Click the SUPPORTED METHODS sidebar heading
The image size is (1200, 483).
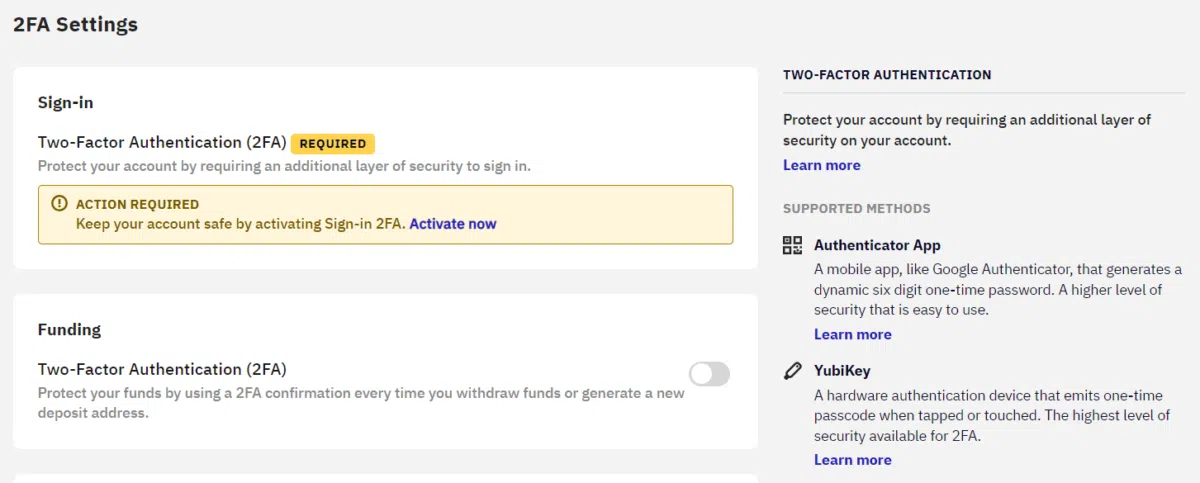pyautogui.click(x=857, y=209)
